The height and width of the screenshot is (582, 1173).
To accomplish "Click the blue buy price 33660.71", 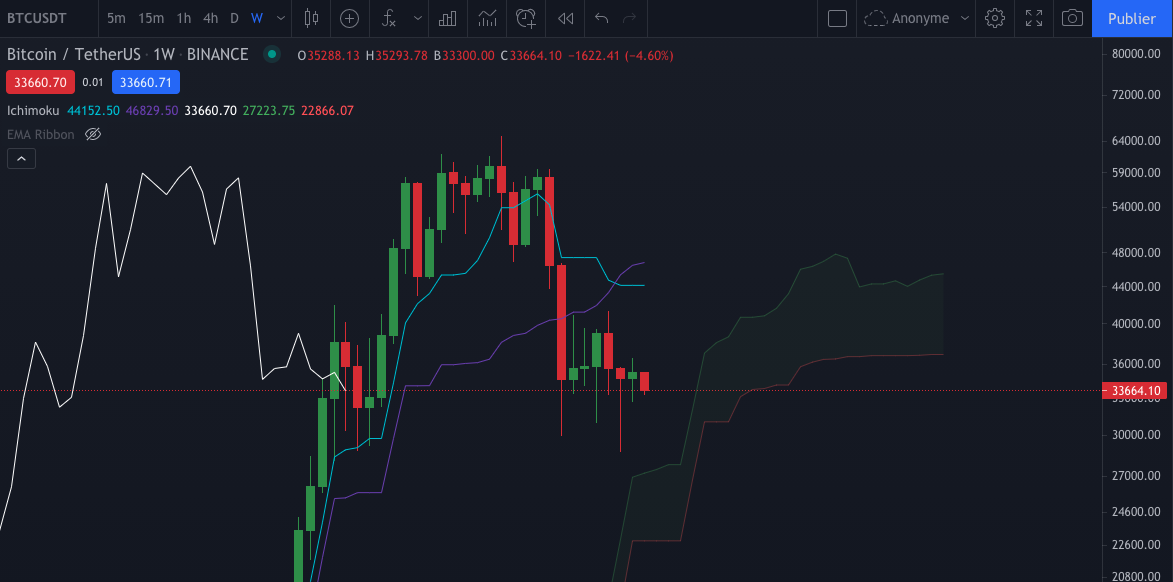I will (146, 82).
